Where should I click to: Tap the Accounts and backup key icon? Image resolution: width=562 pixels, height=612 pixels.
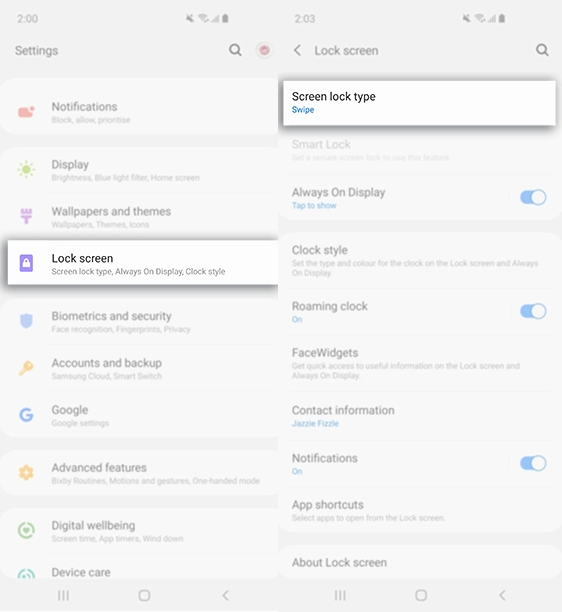click(26, 368)
